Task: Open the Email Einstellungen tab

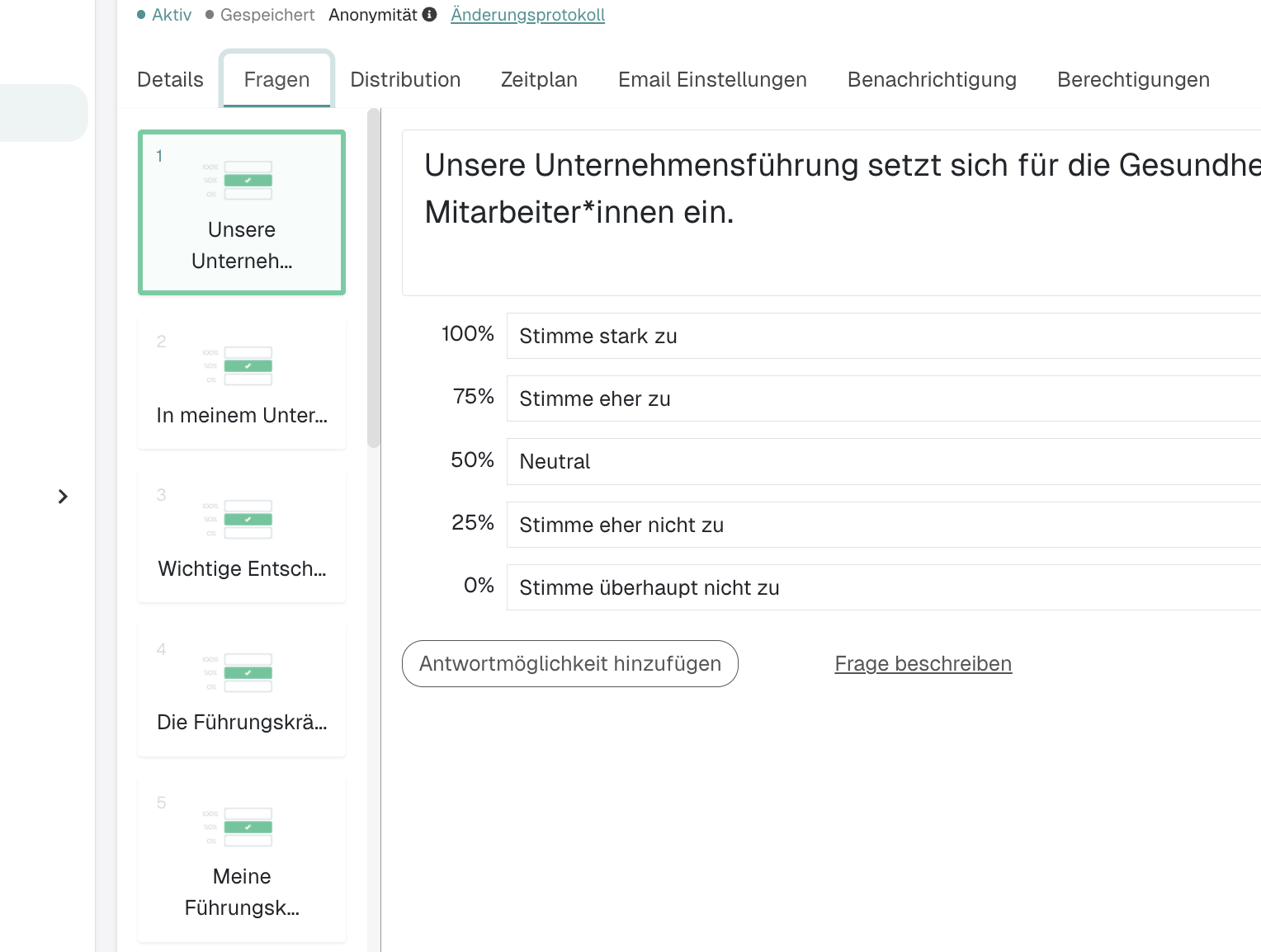Action: tap(712, 79)
